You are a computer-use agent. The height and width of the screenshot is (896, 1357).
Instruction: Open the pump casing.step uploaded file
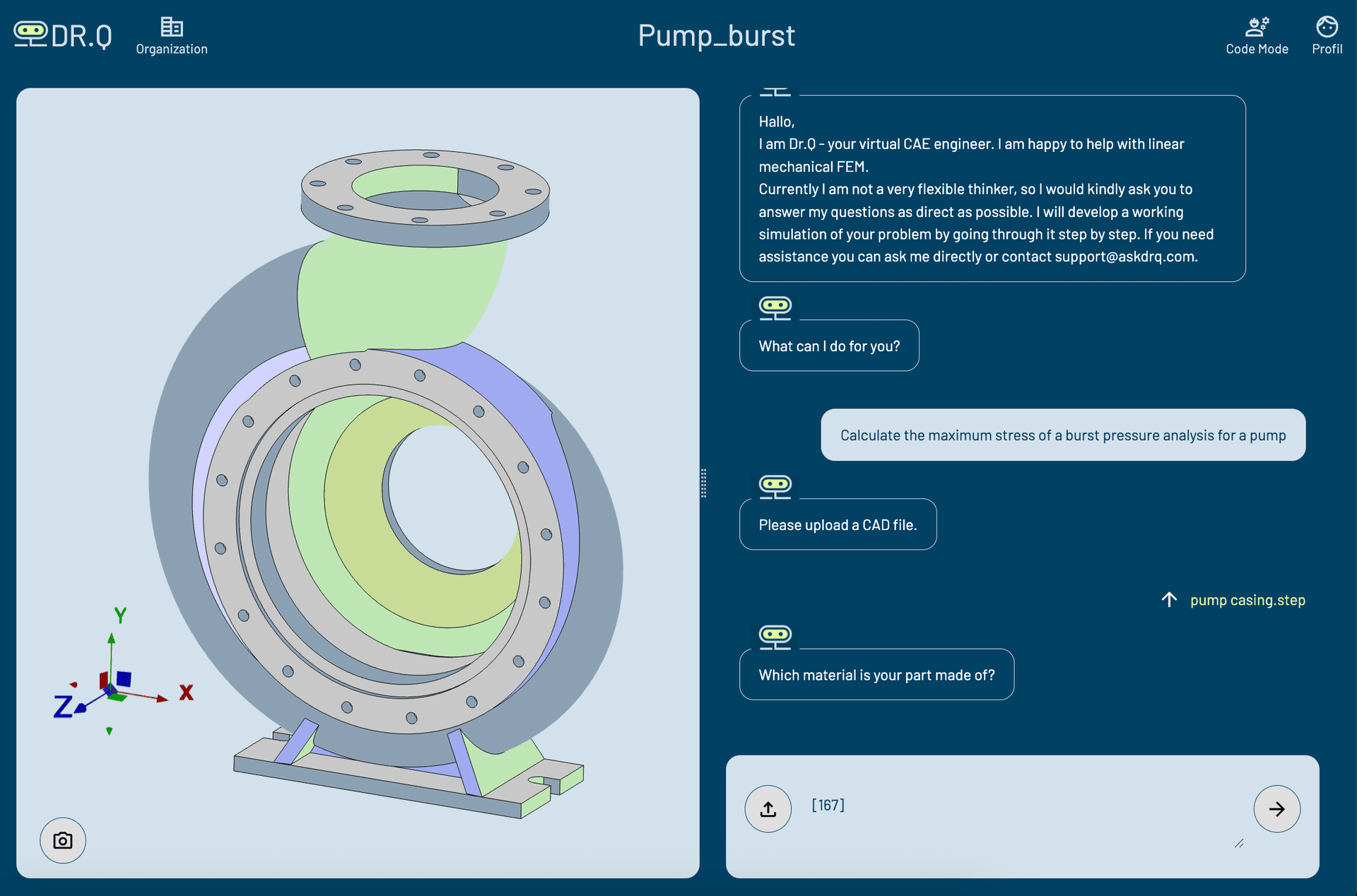(1247, 600)
